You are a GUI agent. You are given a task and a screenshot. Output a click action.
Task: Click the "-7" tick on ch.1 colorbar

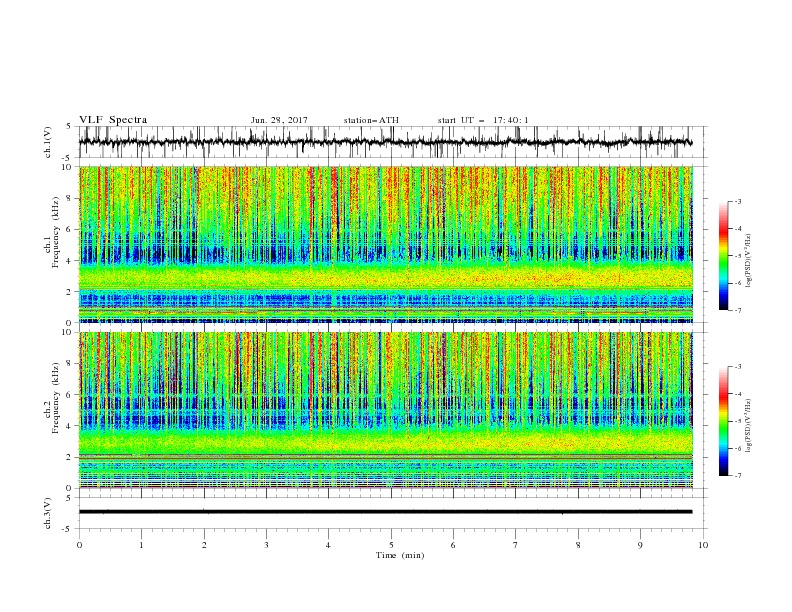[x=738, y=310]
